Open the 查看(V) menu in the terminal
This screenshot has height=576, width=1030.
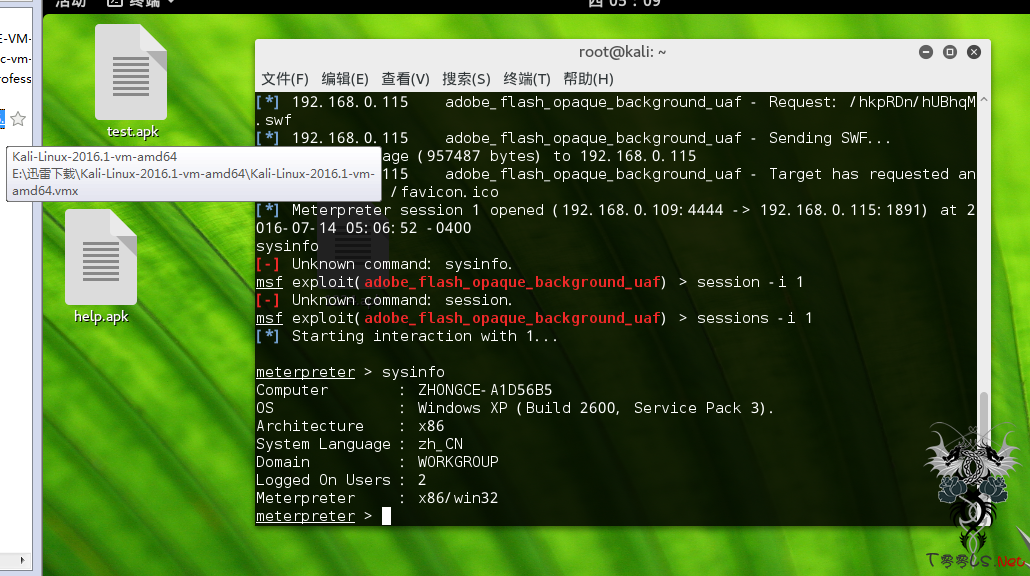[405, 79]
